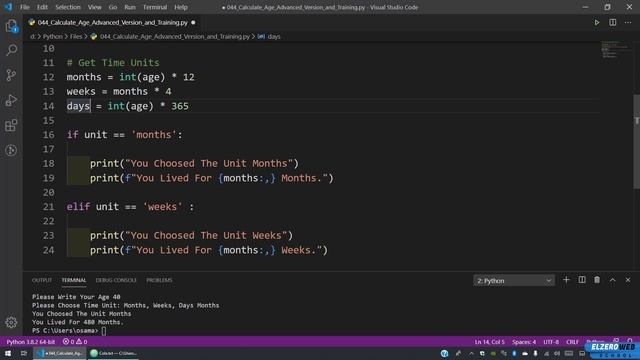Open editor More Actions ellipsis
The image size is (640, 360).
coord(628,22)
